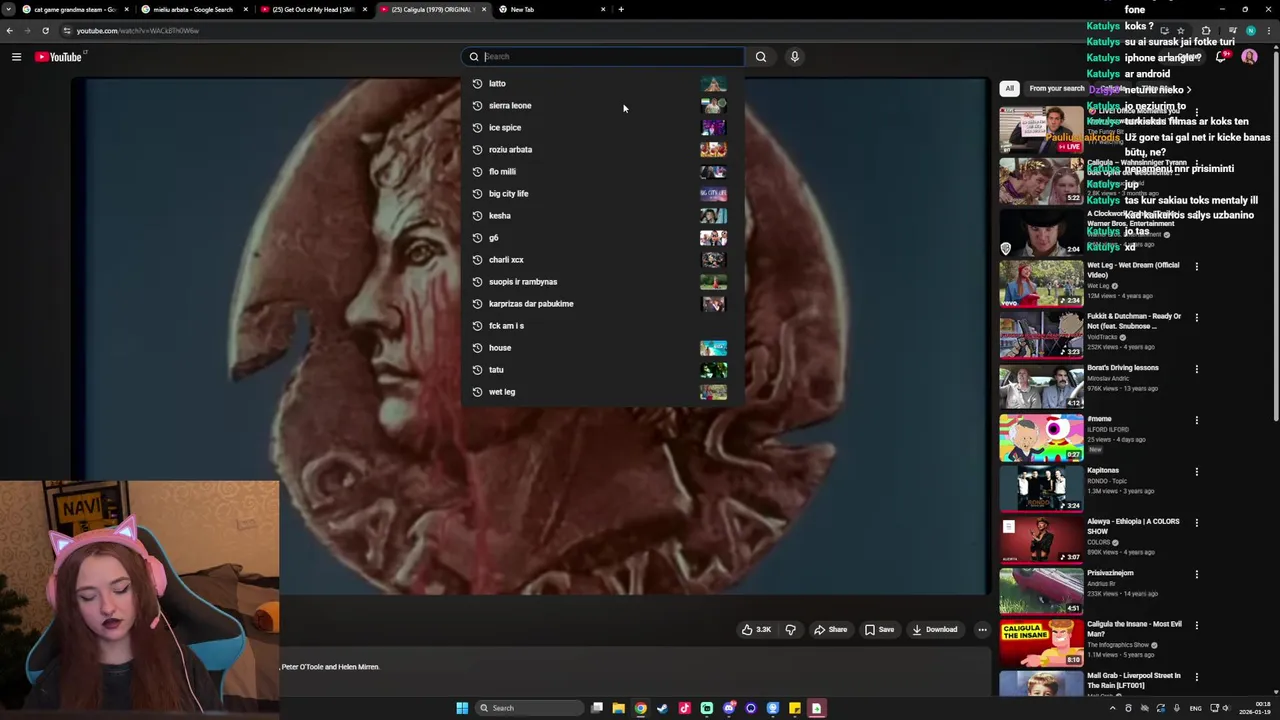Choose 'latto' search suggestion
1280x720 pixels.
tap(600, 84)
